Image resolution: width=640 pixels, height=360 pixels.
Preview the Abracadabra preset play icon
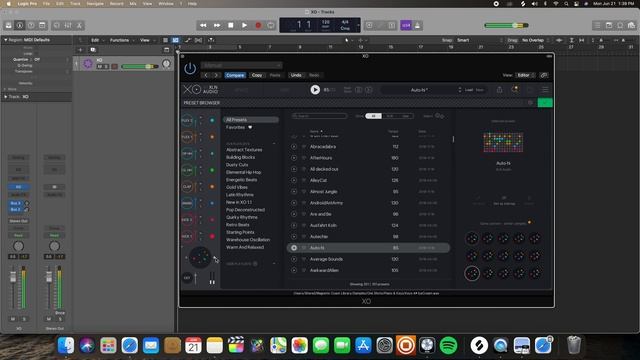(x=294, y=147)
